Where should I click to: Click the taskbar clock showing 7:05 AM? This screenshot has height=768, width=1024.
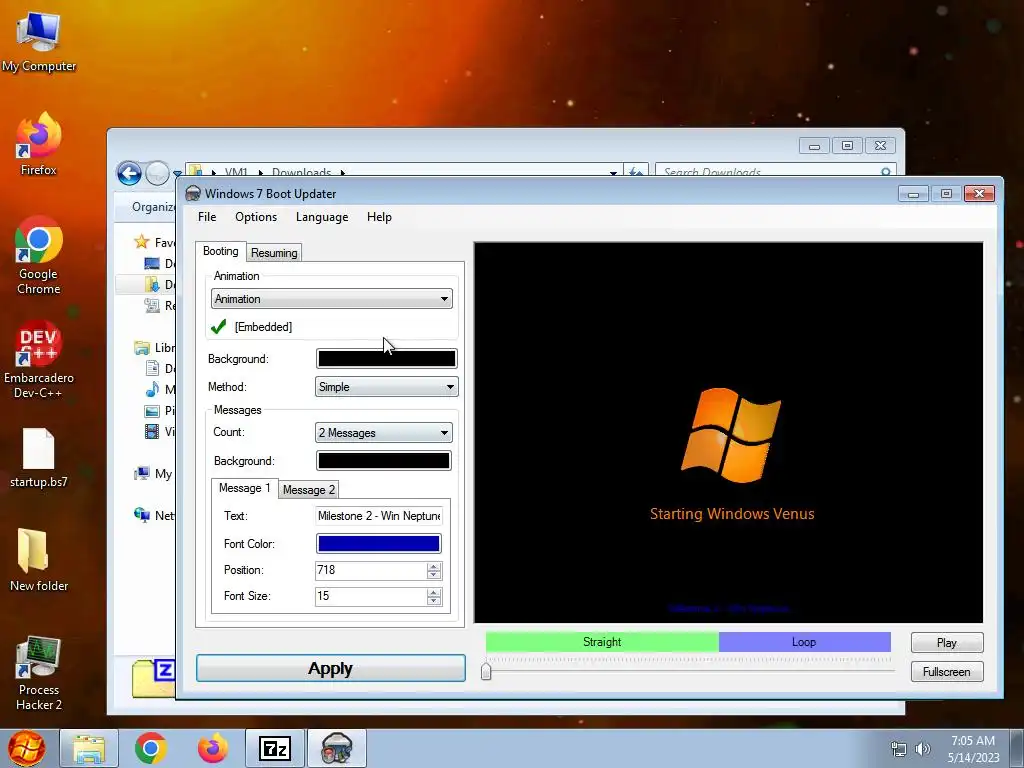coord(973,749)
